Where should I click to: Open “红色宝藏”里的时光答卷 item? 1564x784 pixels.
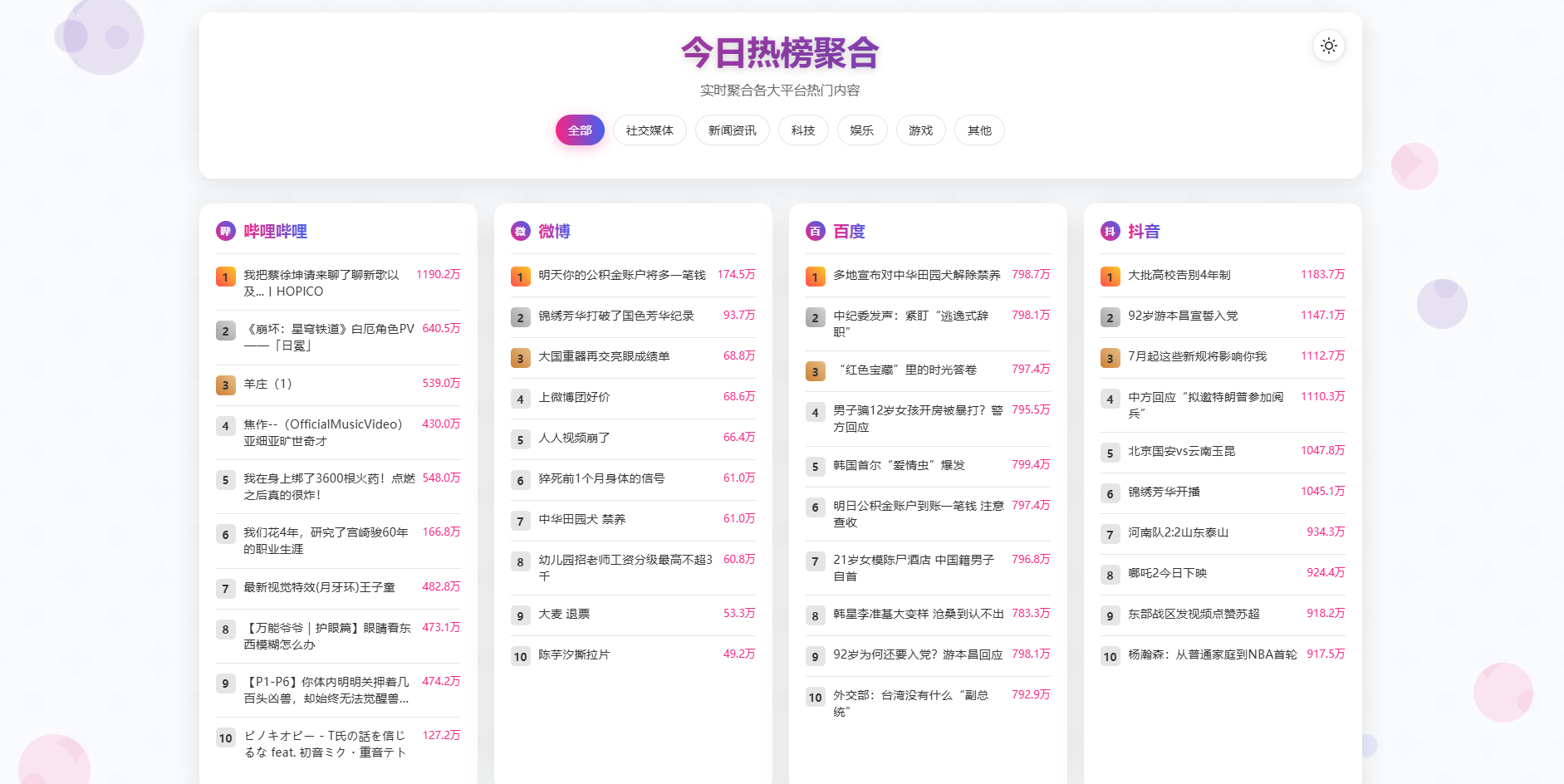click(x=905, y=370)
